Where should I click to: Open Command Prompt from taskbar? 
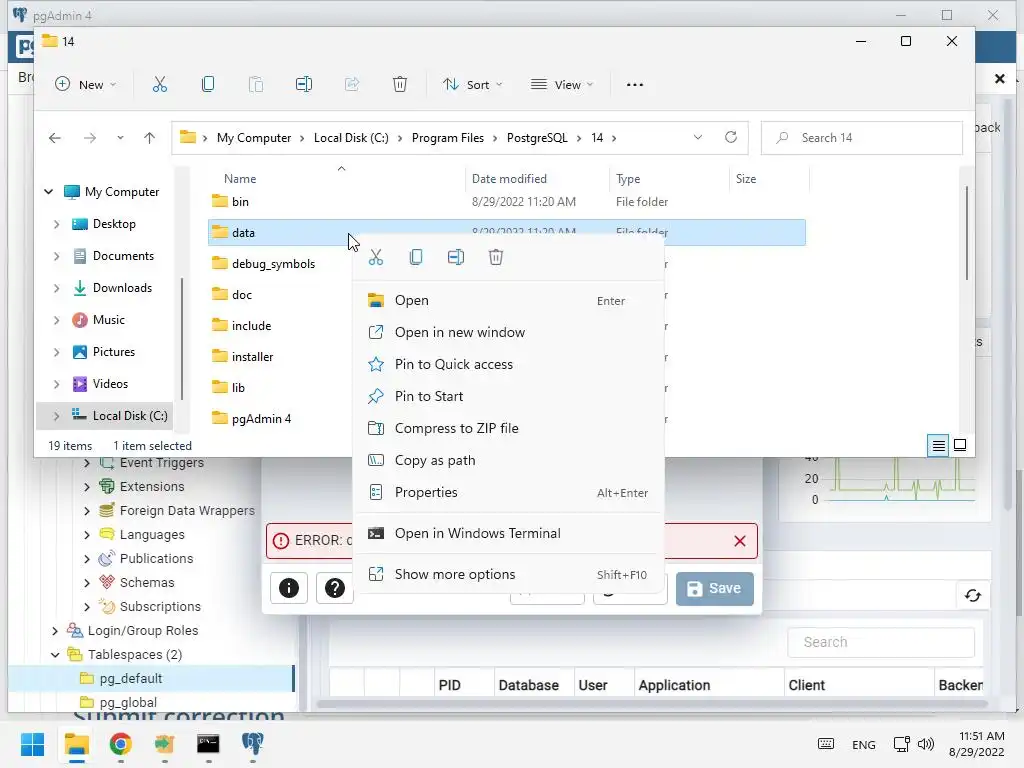pyautogui.click(x=208, y=744)
